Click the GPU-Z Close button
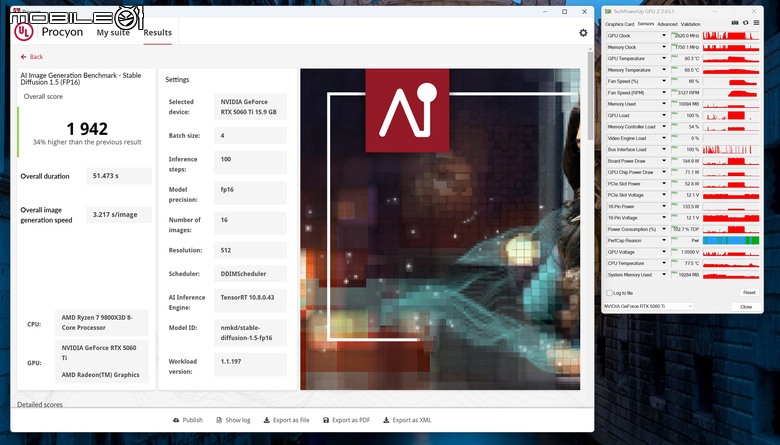Viewport: 780px width, 445px height. coord(746,307)
